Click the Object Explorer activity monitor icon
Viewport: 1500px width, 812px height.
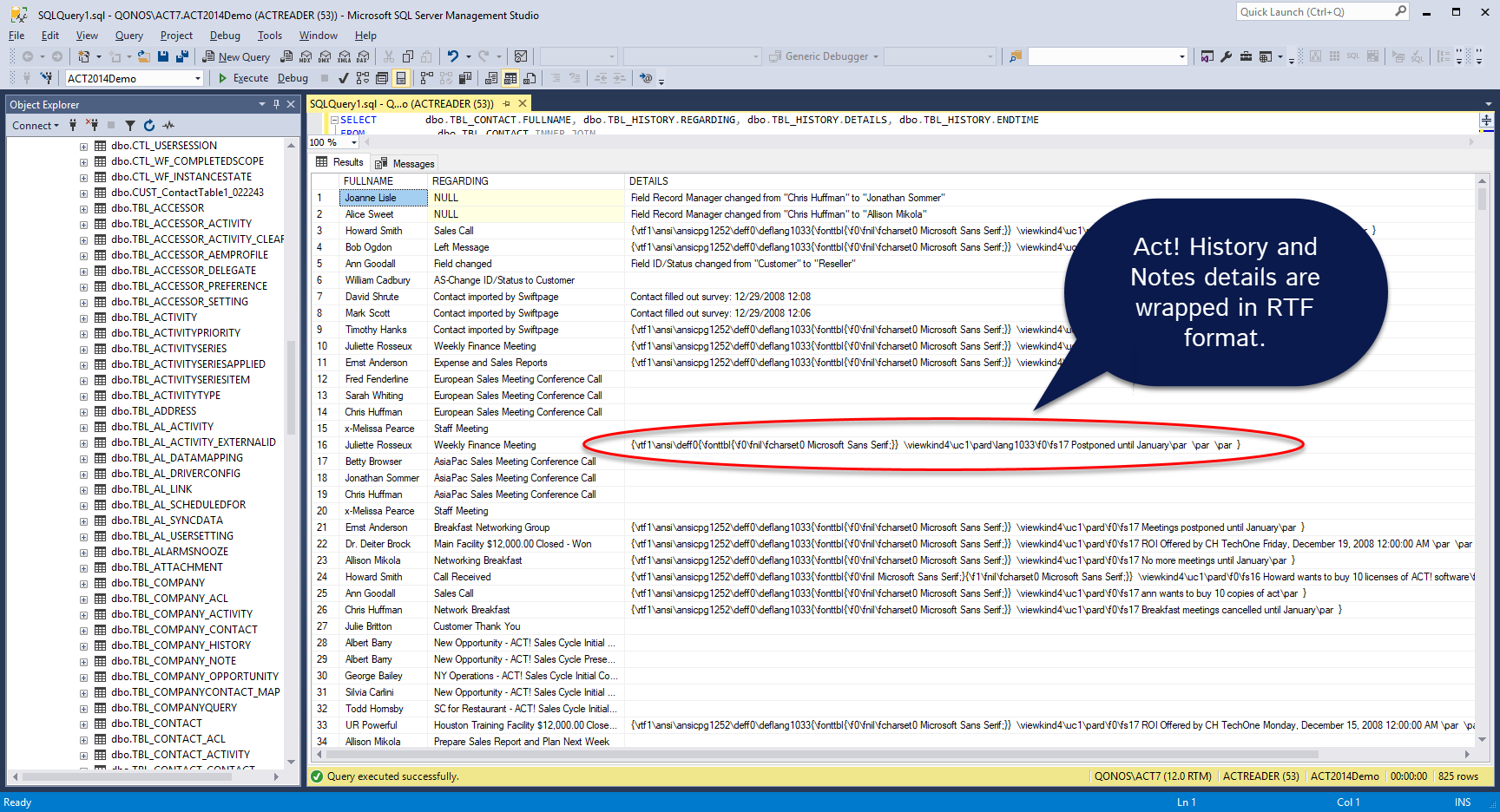point(168,126)
